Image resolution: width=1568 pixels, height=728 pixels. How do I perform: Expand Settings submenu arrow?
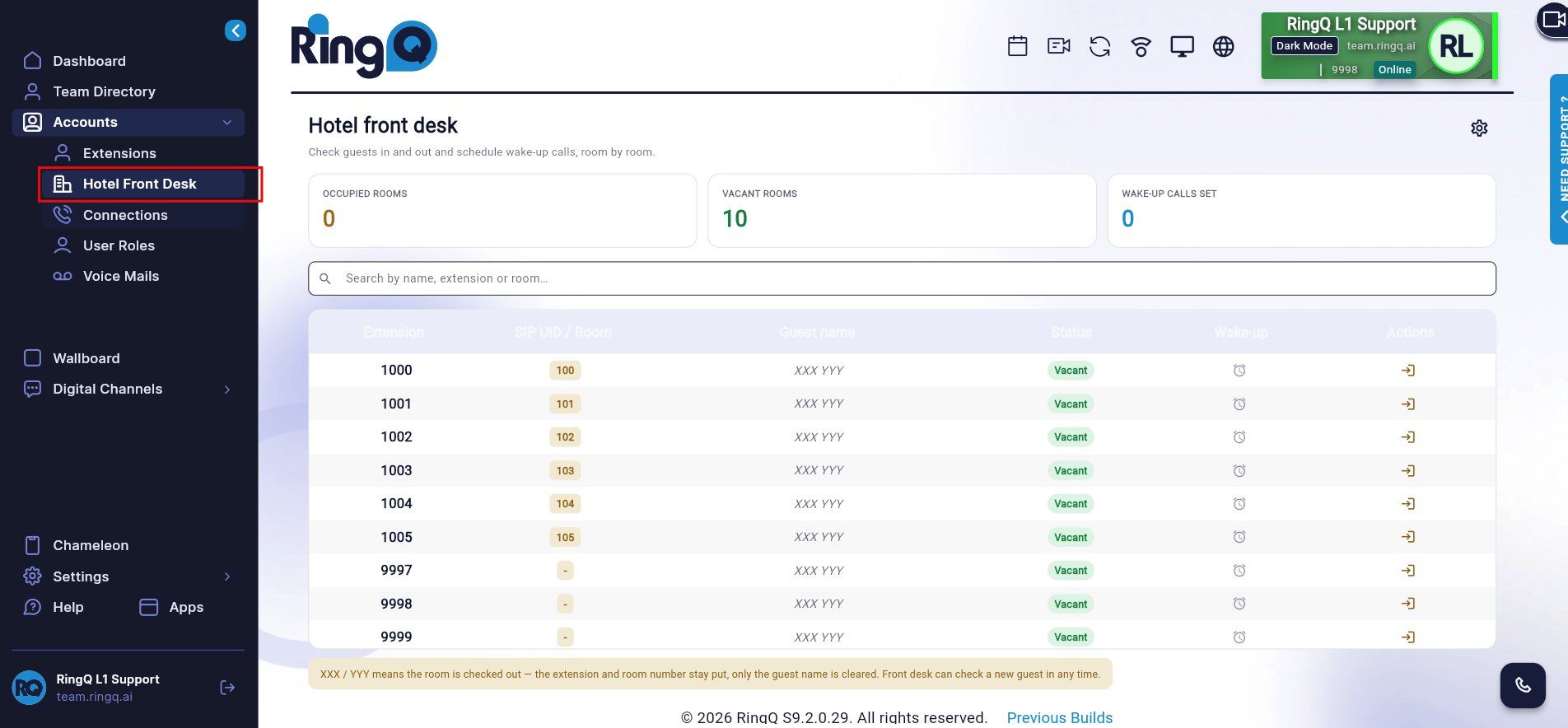click(x=227, y=576)
